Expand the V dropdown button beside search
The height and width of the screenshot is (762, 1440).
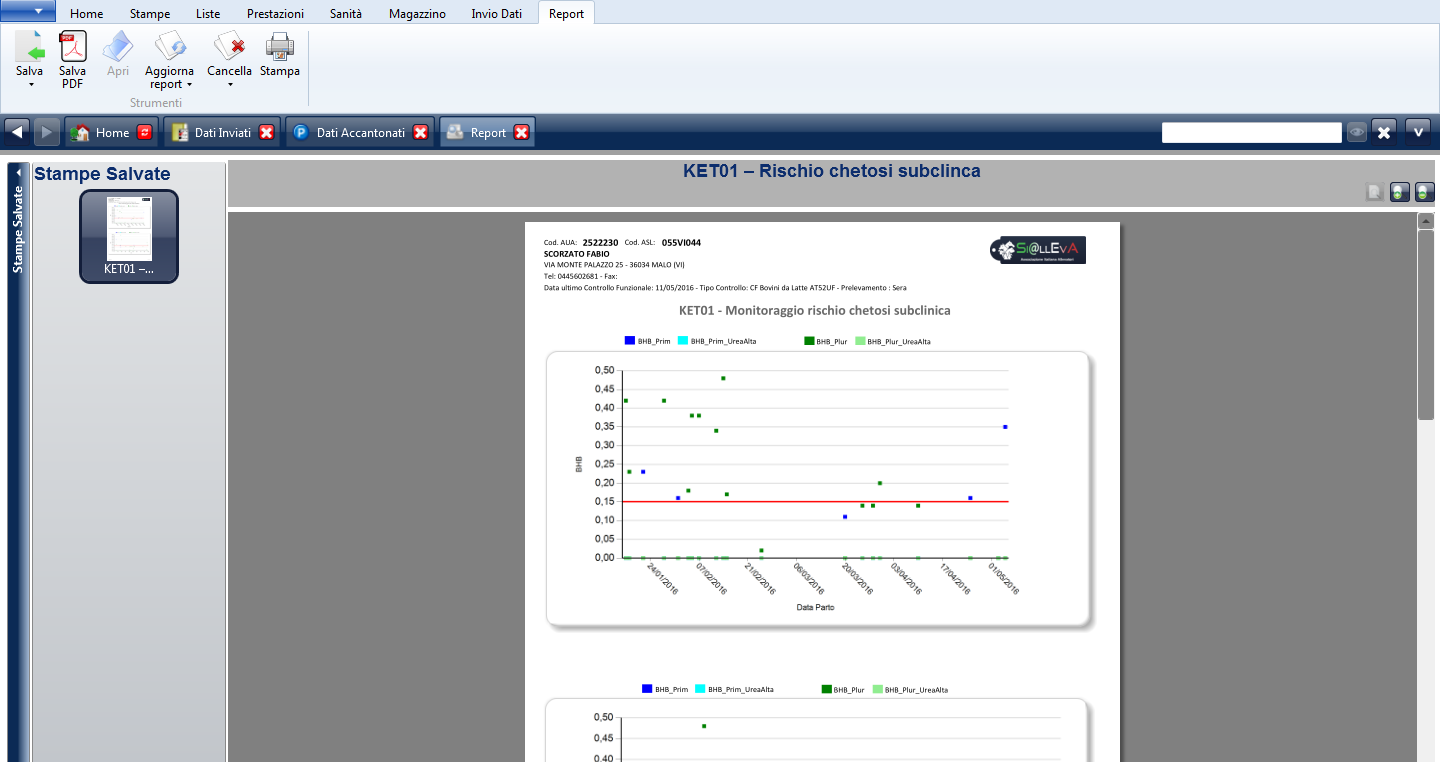coord(1418,132)
